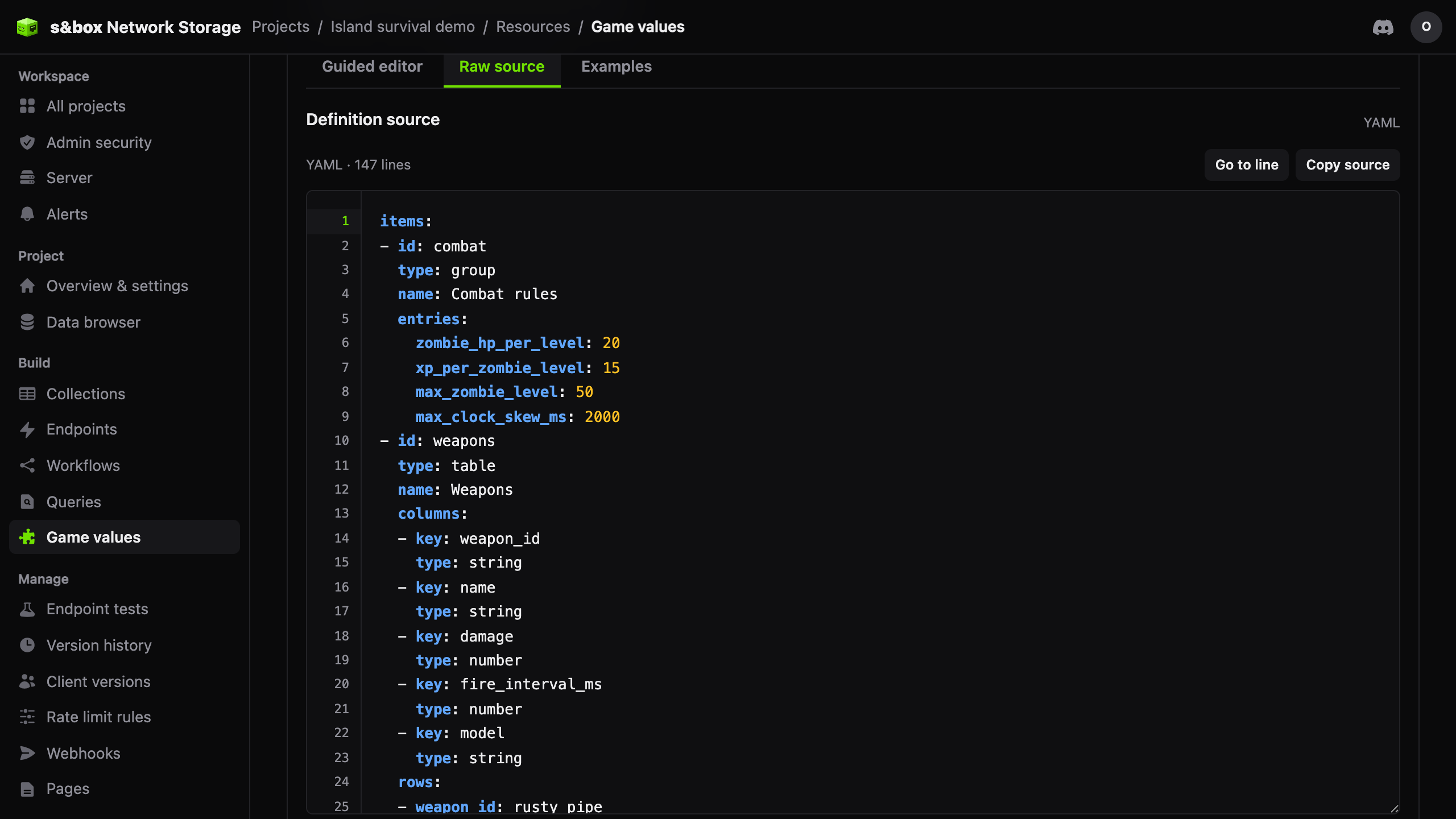Click the s&box green cube logo

[x=27, y=27]
